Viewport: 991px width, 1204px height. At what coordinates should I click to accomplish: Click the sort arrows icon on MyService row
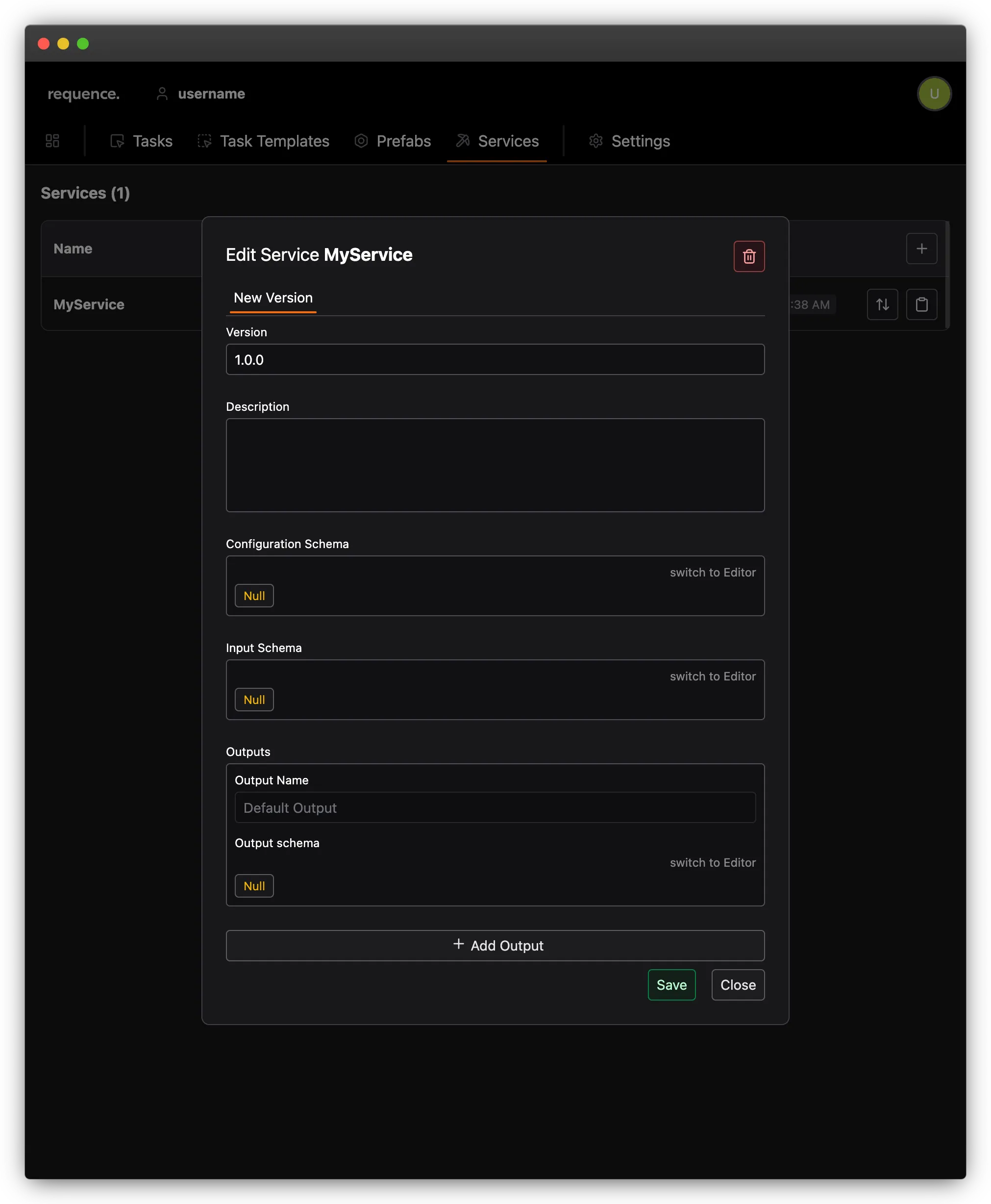tap(882, 304)
